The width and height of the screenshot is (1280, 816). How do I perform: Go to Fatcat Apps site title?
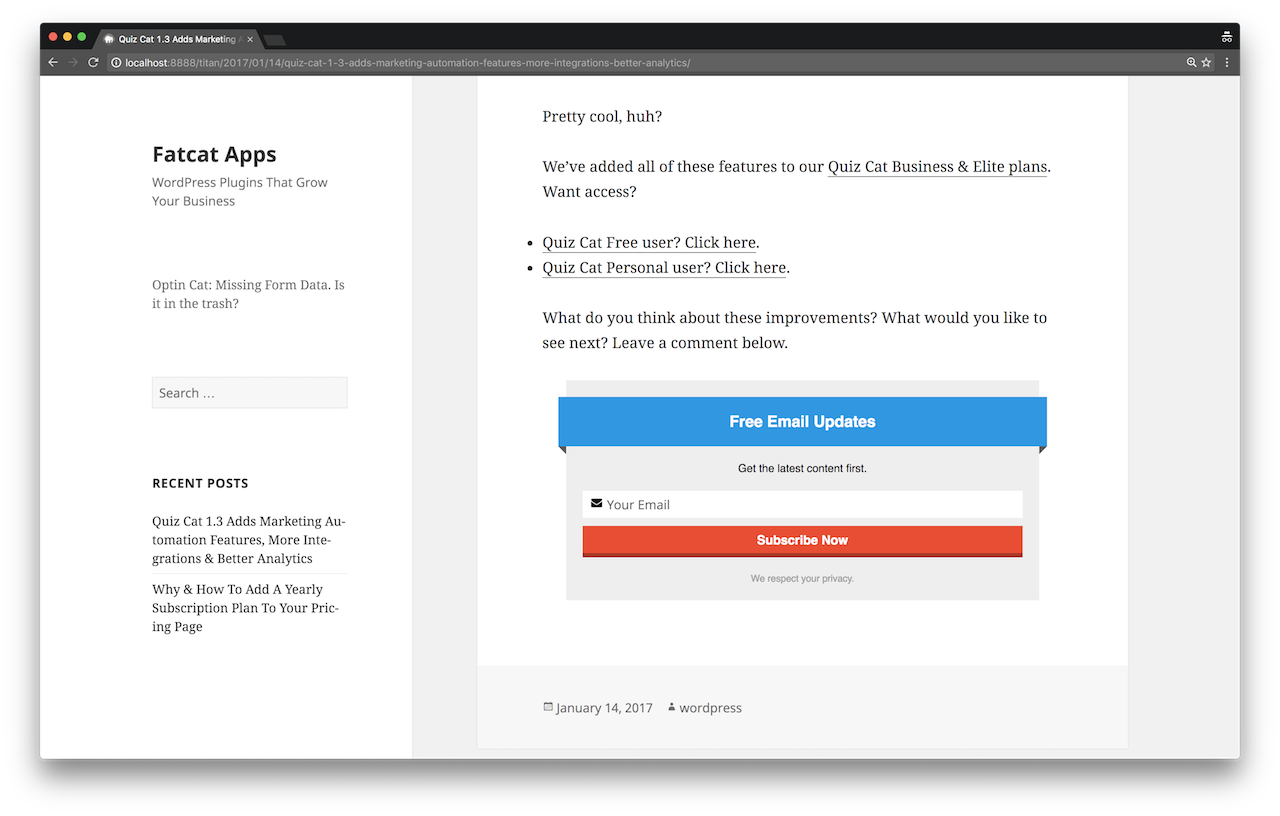[214, 154]
